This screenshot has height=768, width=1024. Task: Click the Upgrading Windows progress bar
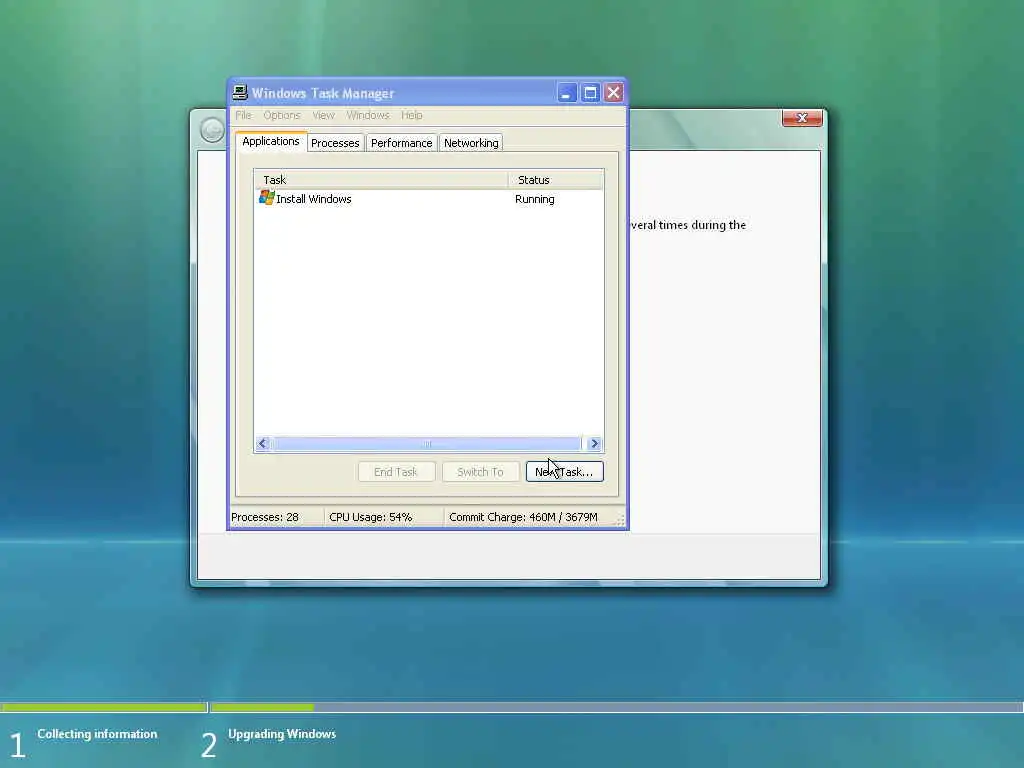pyautogui.click(x=617, y=707)
